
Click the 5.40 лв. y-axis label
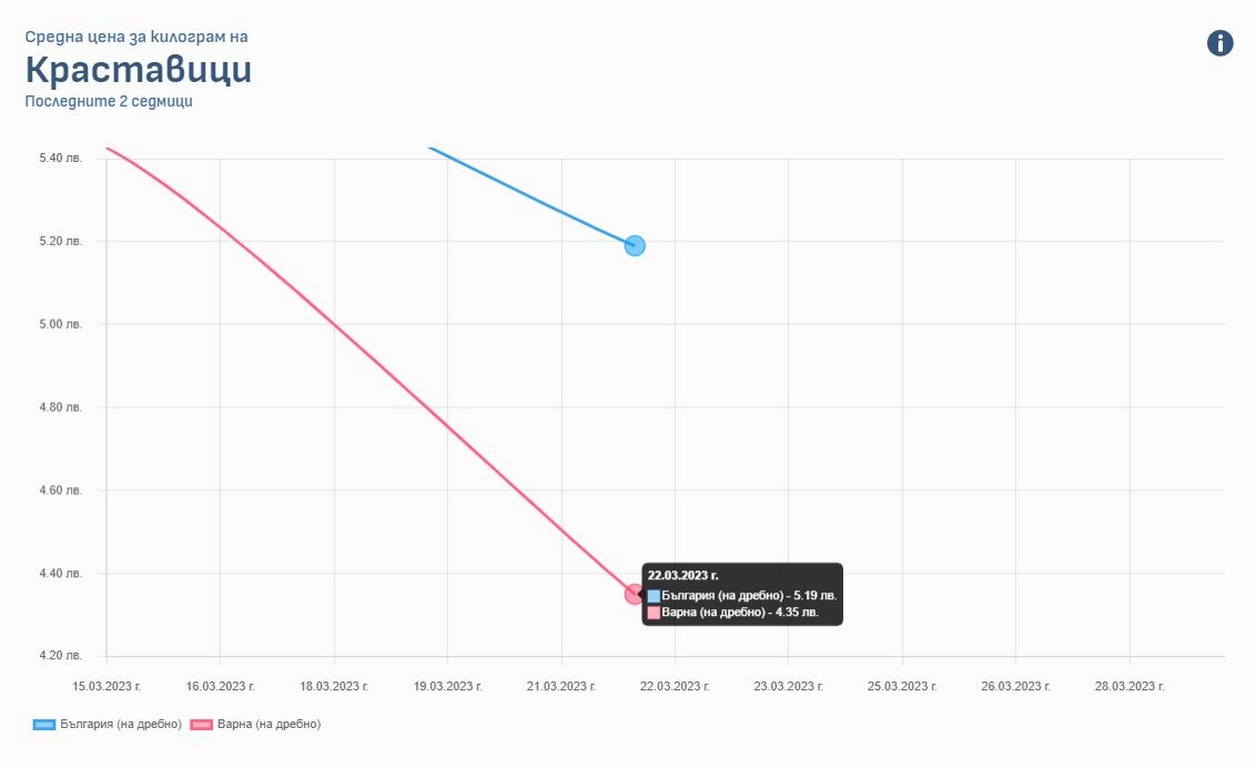point(60,158)
